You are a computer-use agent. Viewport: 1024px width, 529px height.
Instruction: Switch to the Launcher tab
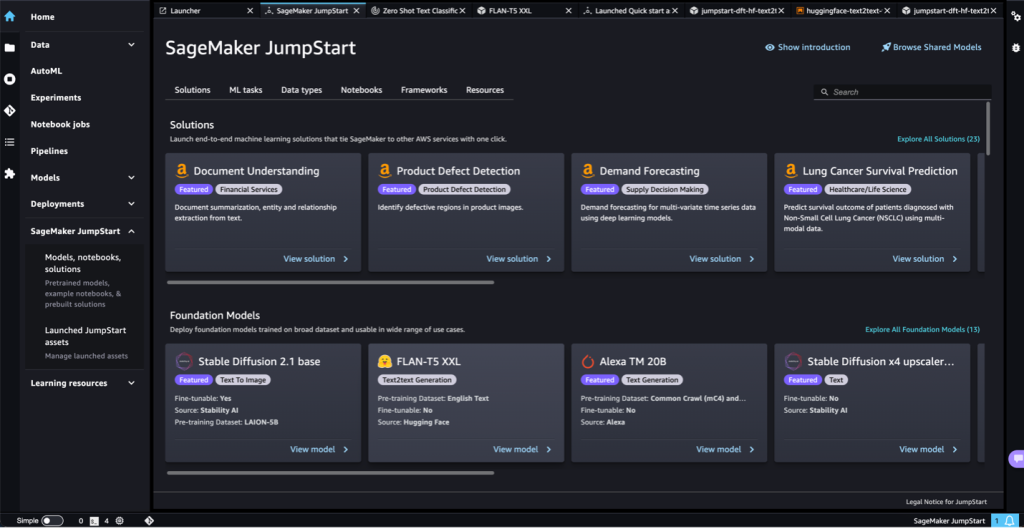click(x=205, y=10)
